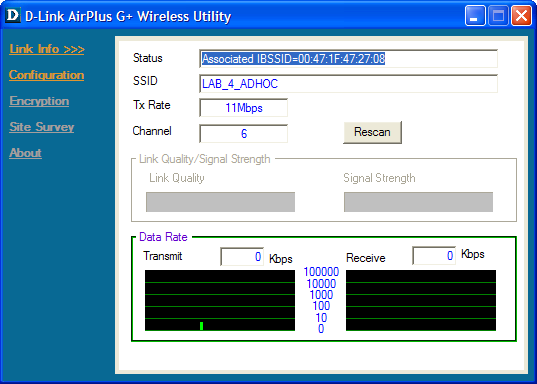
Task: Click the SSID field with LAB_4_ADHOC
Action: (x=348, y=84)
